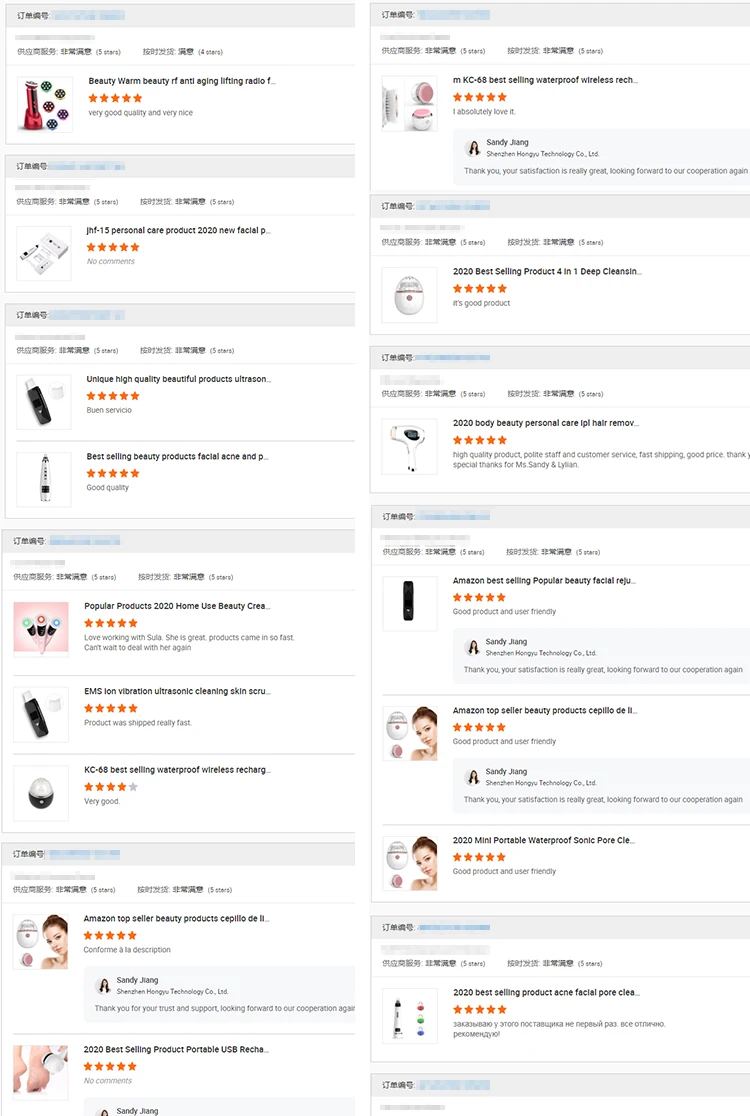Click '2020 Best Selling Product 4 in 1 Deep Cleansin...' title
Screen dimensions: 750x1116
[547, 272]
